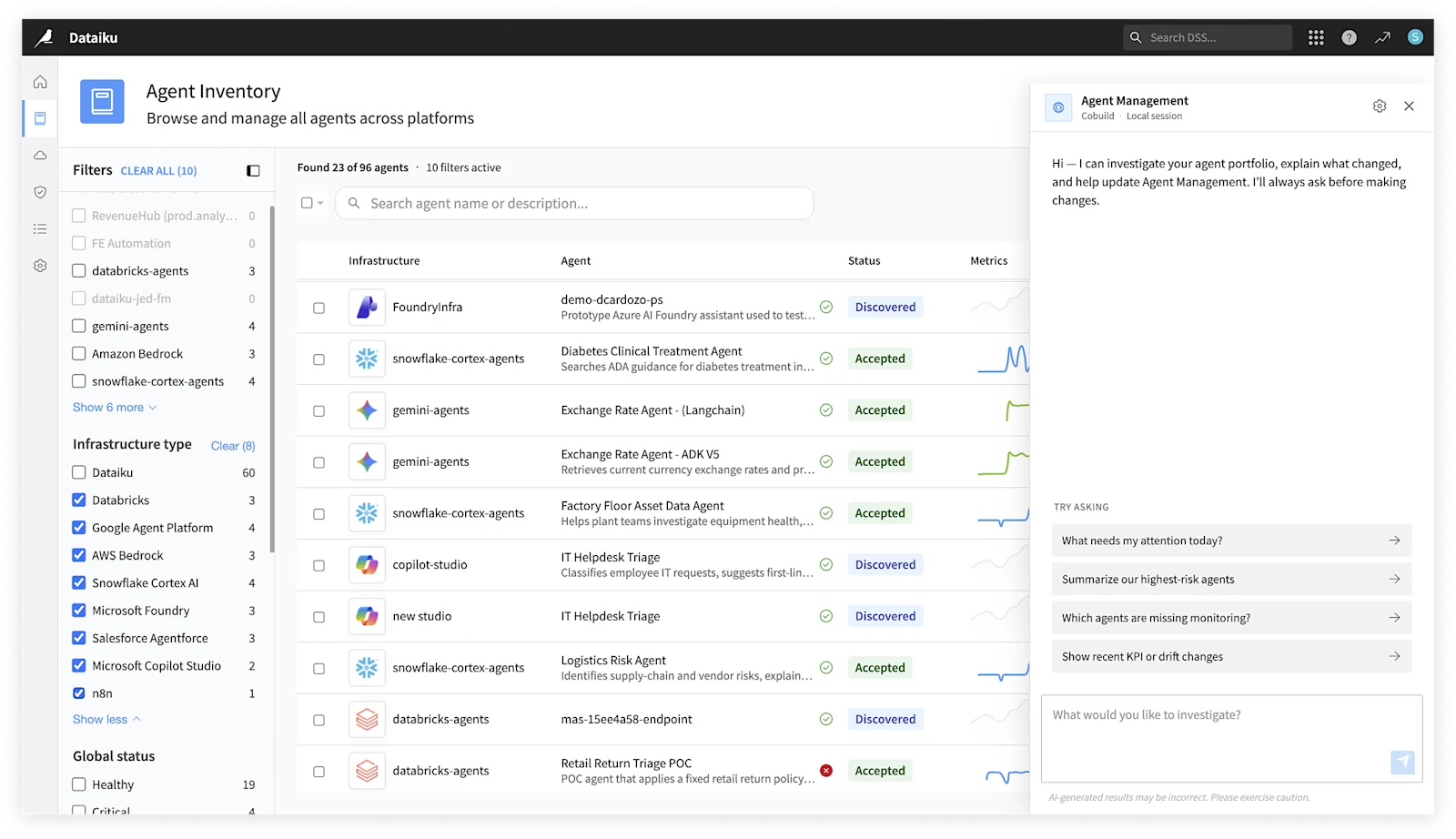Open Agent Management panel settings gear

tap(1380, 106)
